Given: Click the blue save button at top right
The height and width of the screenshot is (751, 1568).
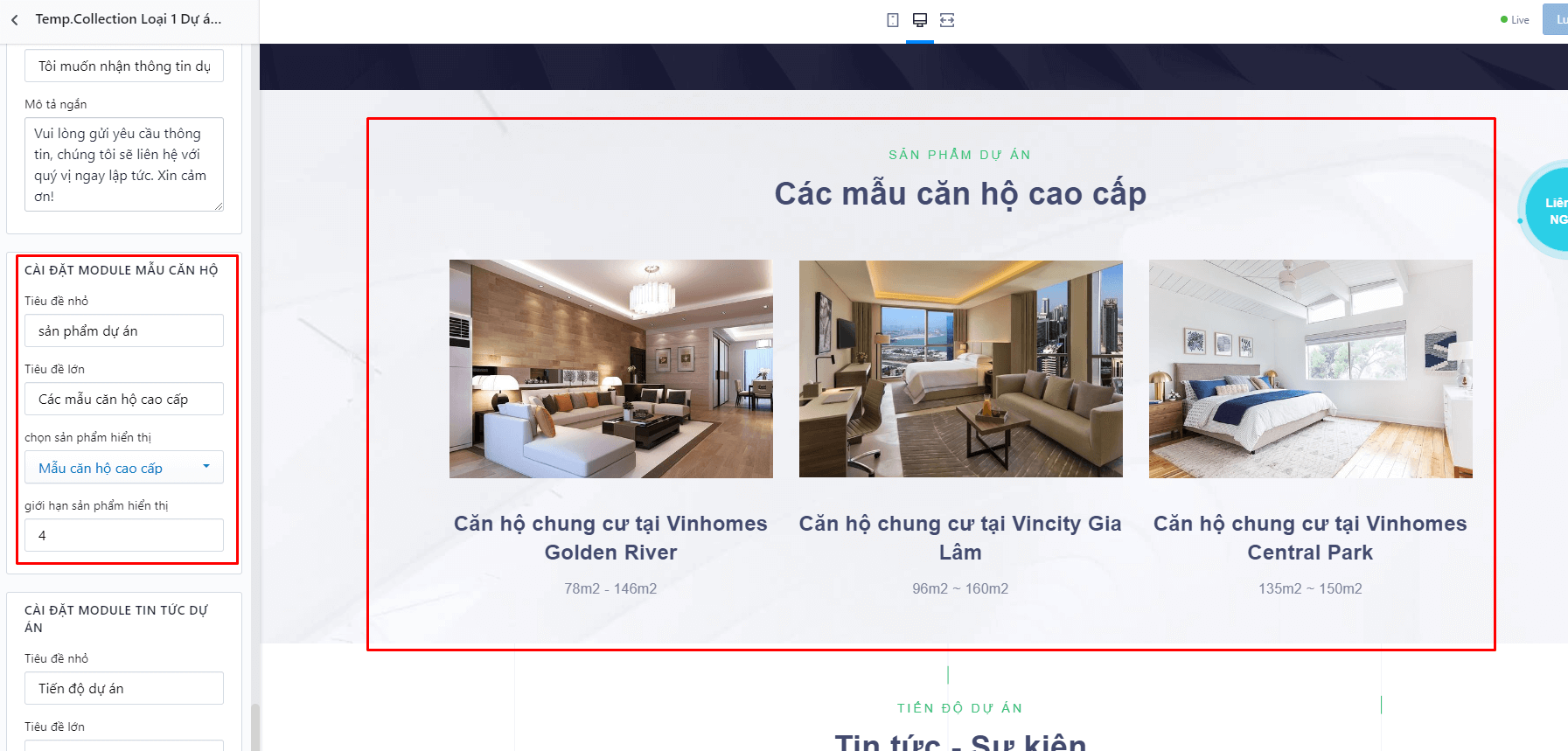Looking at the screenshot, I should 1556,19.
